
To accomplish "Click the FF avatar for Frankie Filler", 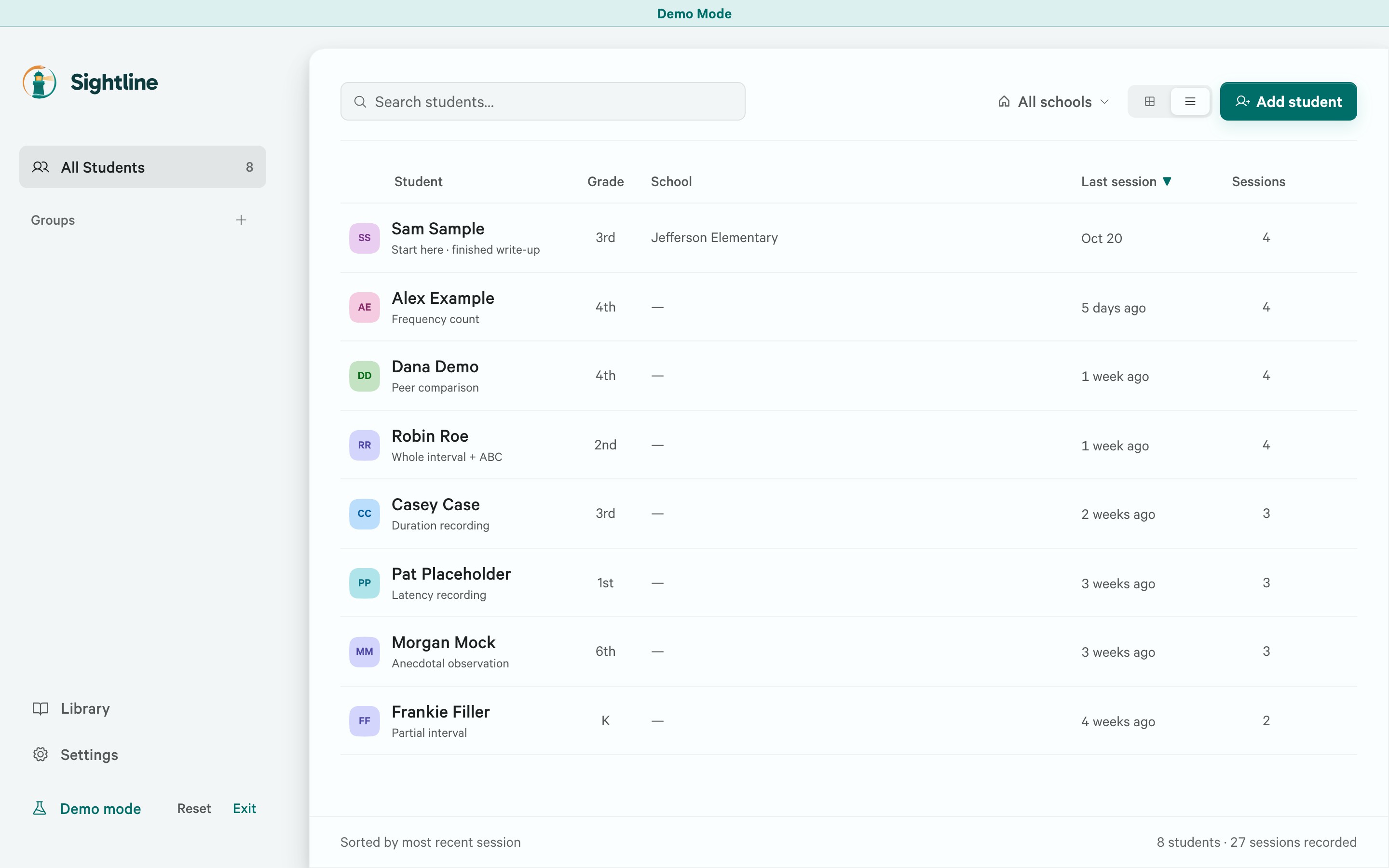I will [x=365, y=721].
